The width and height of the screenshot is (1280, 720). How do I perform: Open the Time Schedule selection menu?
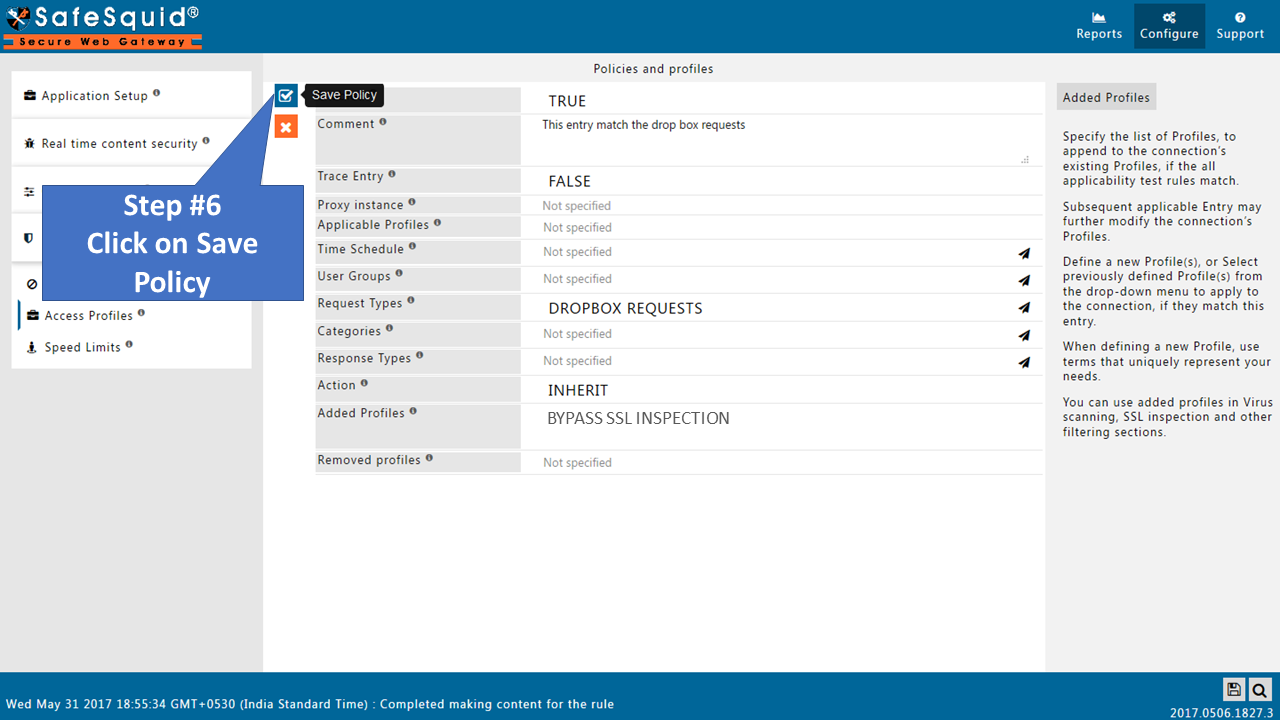click(x=1024, y=253)
